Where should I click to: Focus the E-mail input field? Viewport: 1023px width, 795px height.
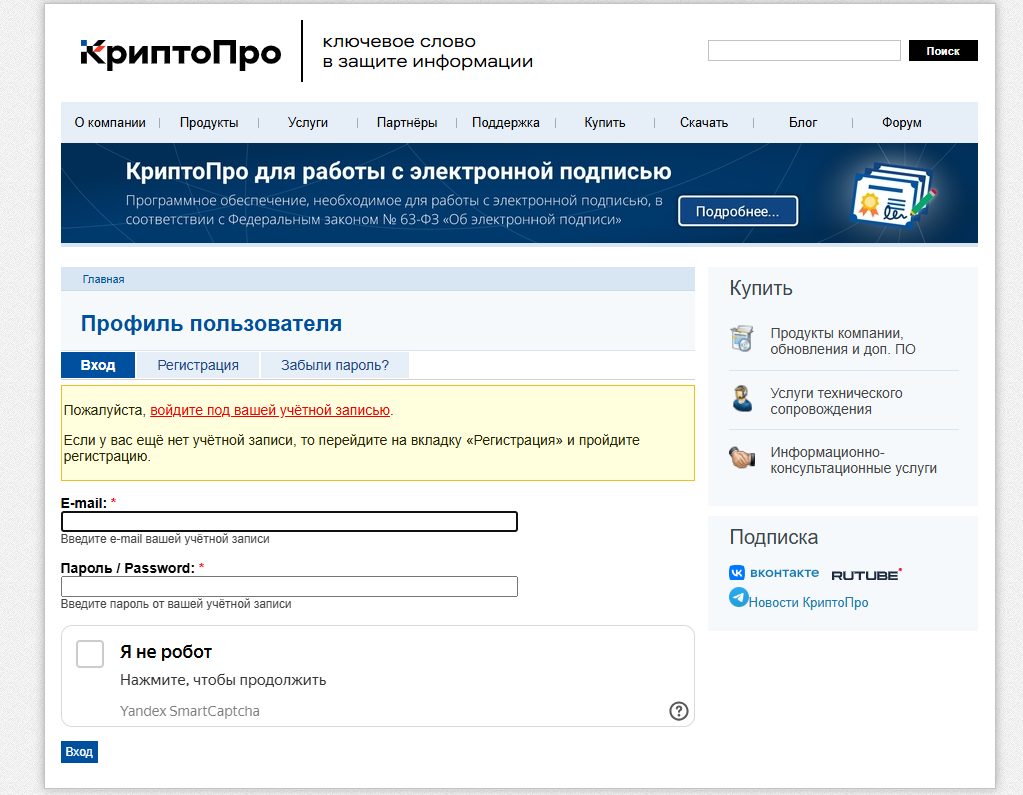[x=289, y=522]
